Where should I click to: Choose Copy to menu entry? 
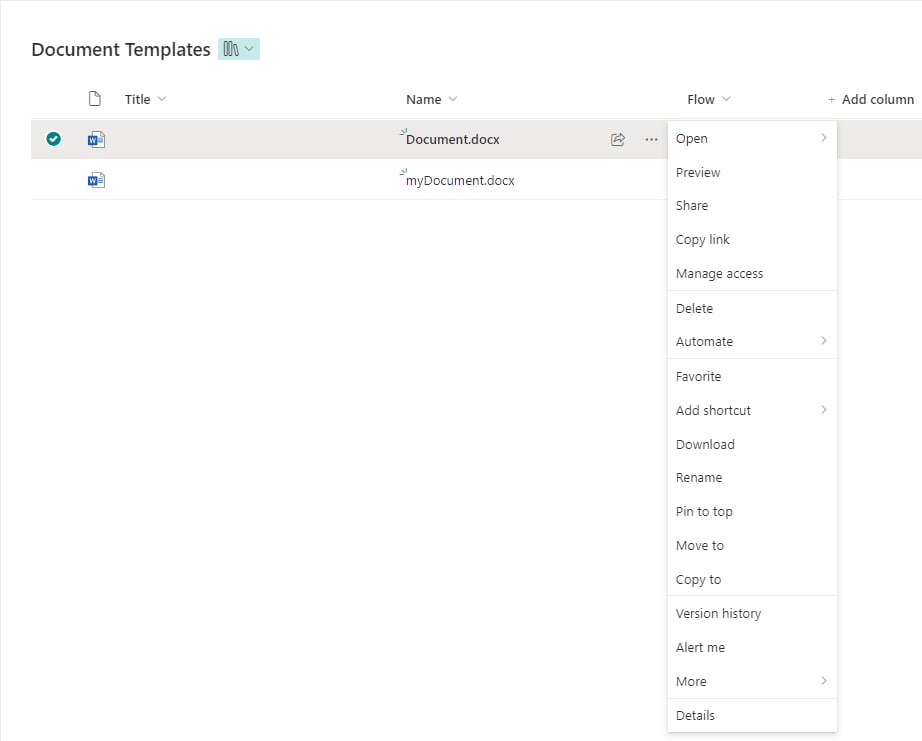(x=752, y=579)
